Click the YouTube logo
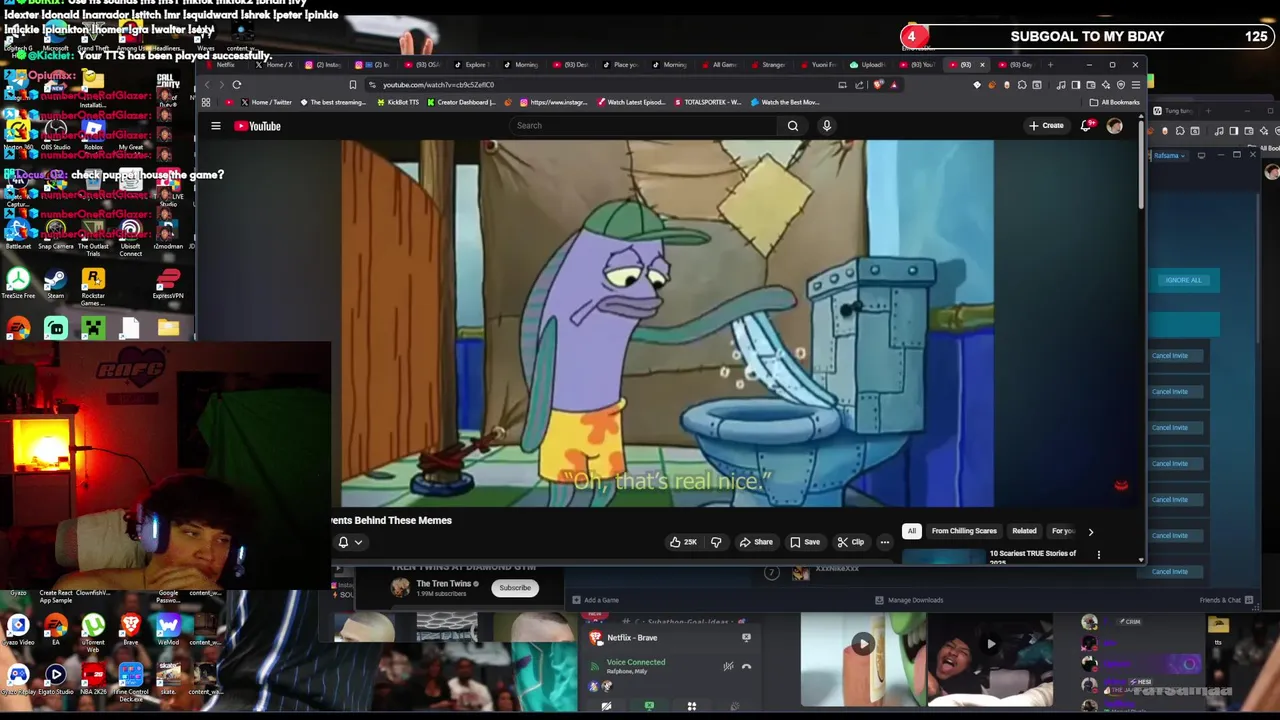The height and width of the screenshot is (720, 1280). pos(258,126)
